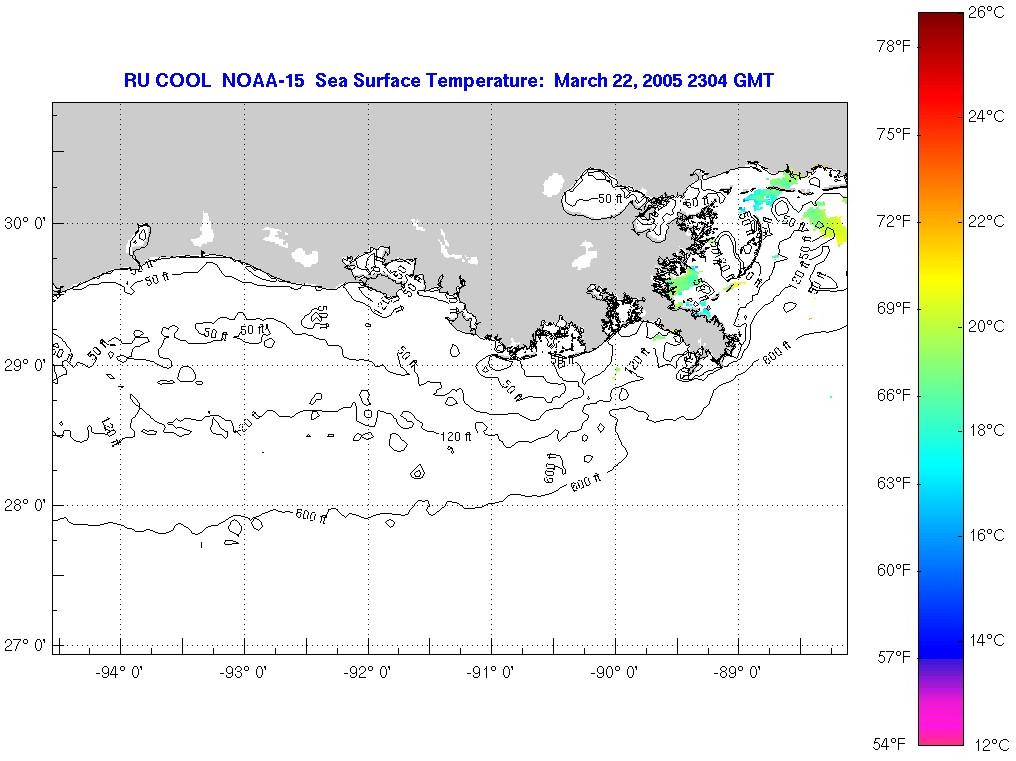Viewport: 1016px width, 761px height.
Task: Select the -94° 0' longitude label
Action: [119, 672]
